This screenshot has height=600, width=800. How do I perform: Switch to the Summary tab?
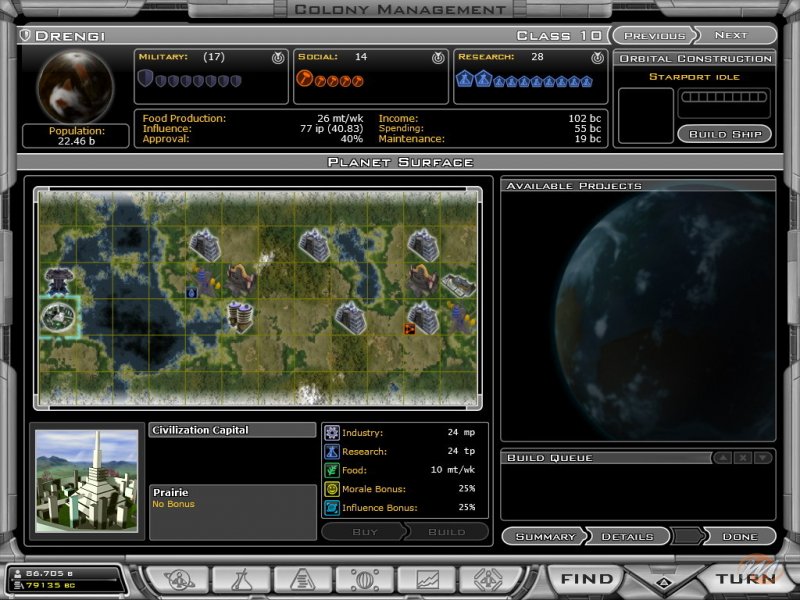[x=545, y=537]
